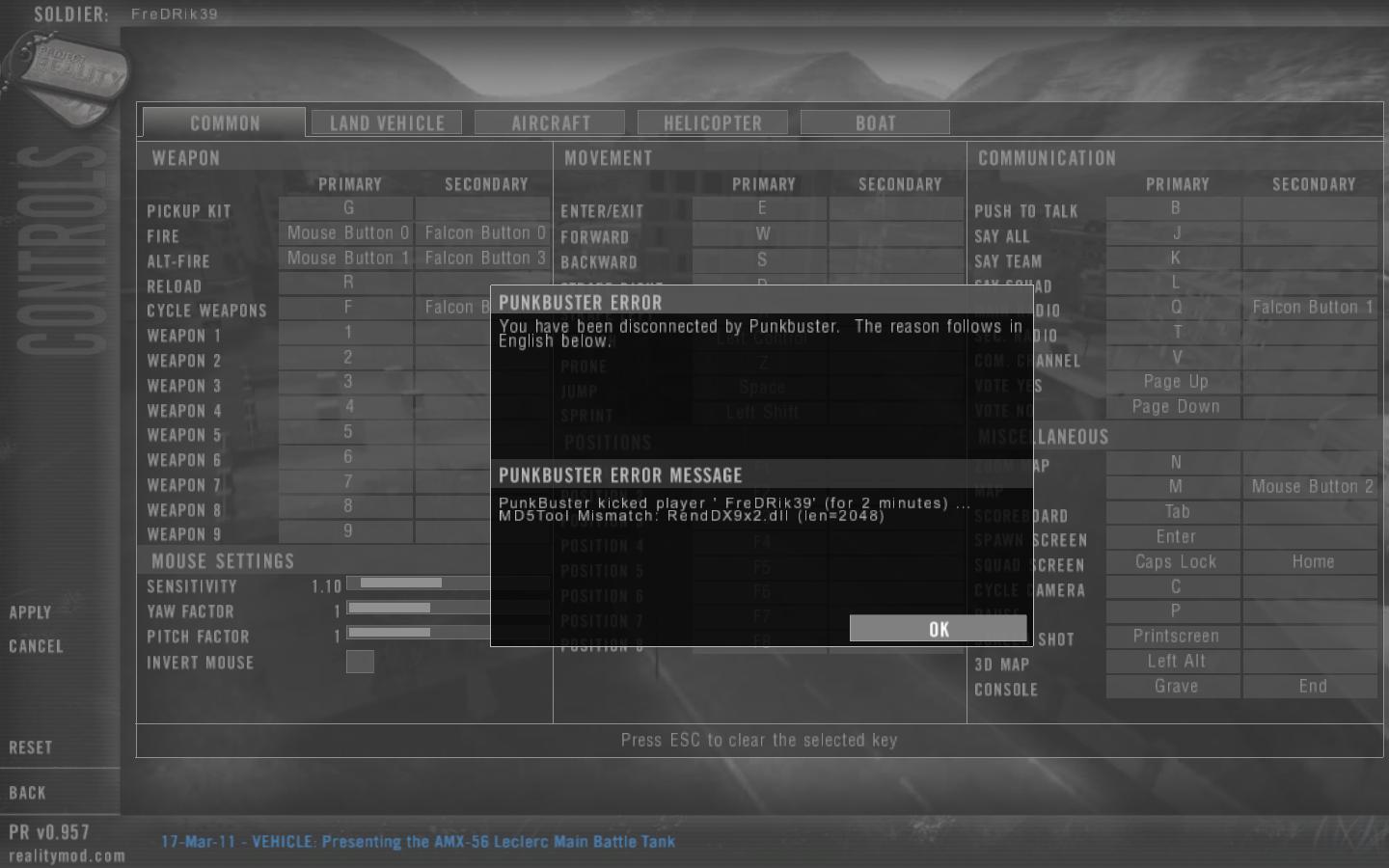
Task: Click the soldier name FreDRik39
Action: 175,14
